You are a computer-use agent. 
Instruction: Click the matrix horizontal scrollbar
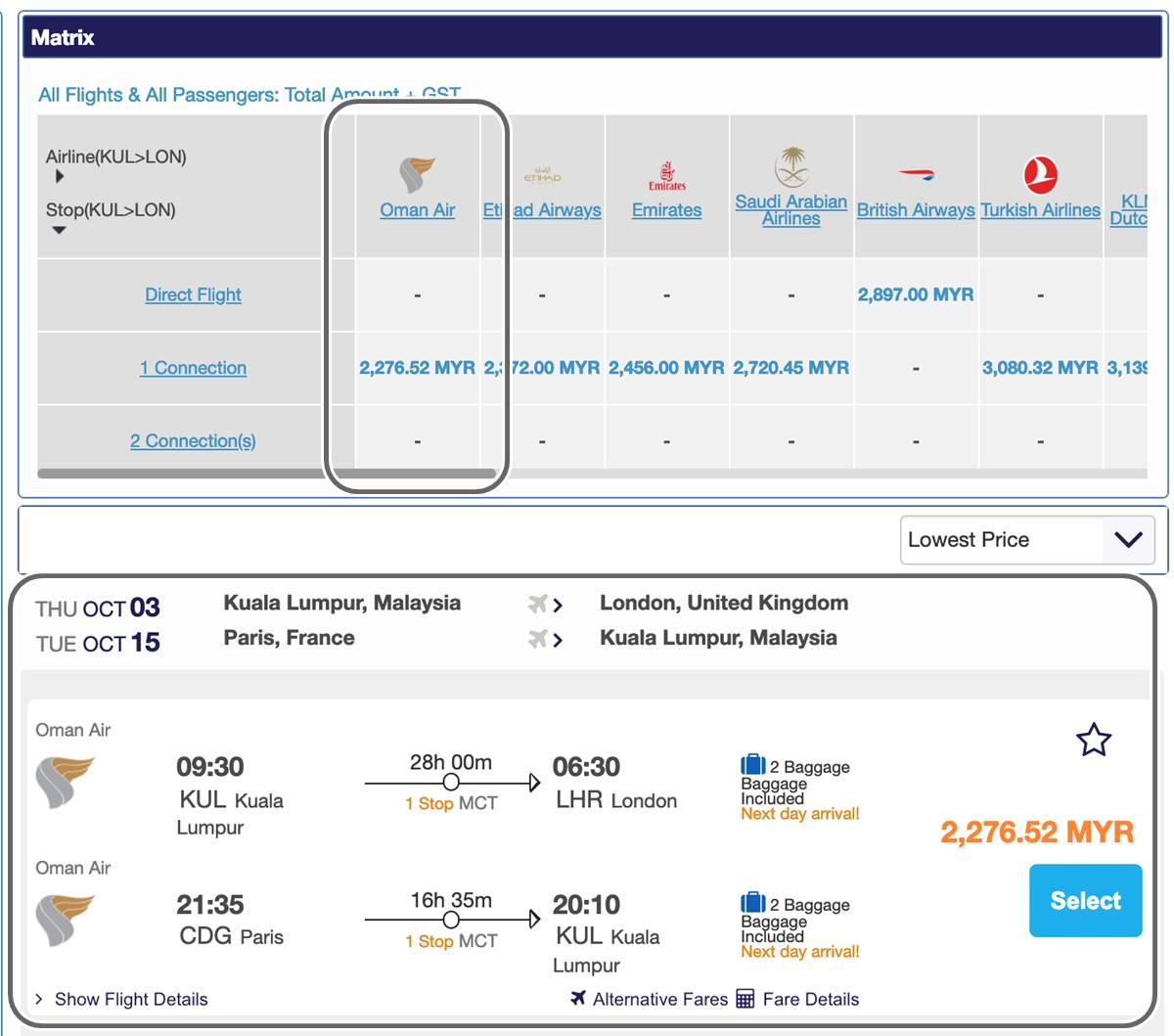point(266,473)
